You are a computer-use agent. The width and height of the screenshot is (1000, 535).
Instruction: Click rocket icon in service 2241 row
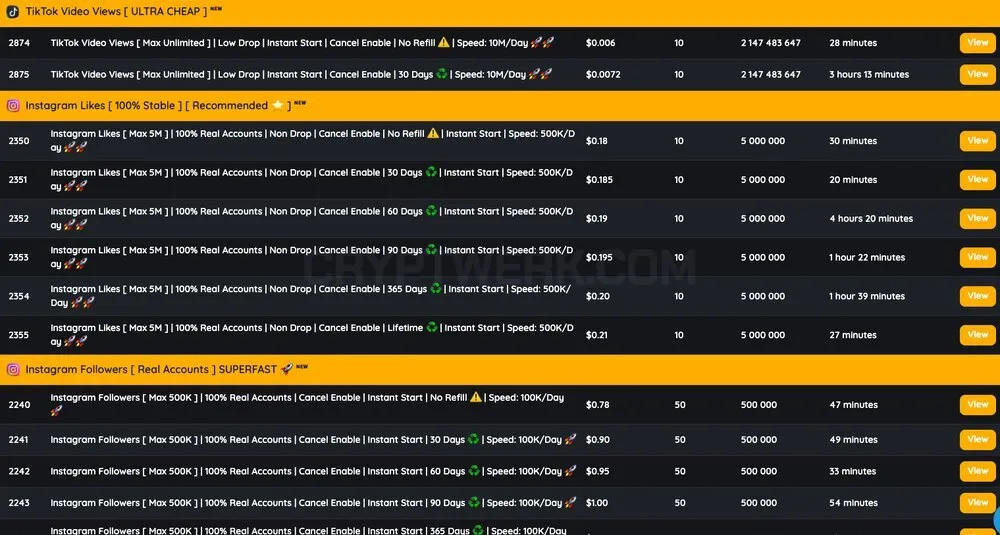(x=570, y=439)
